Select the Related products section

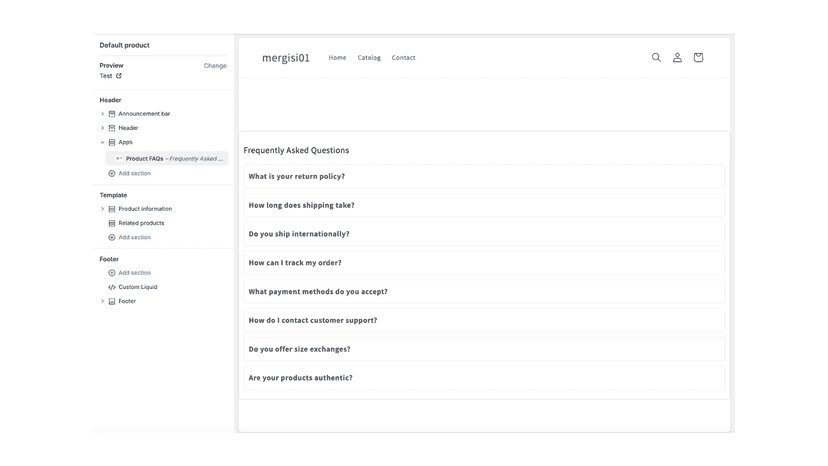[x=142, y=223]
